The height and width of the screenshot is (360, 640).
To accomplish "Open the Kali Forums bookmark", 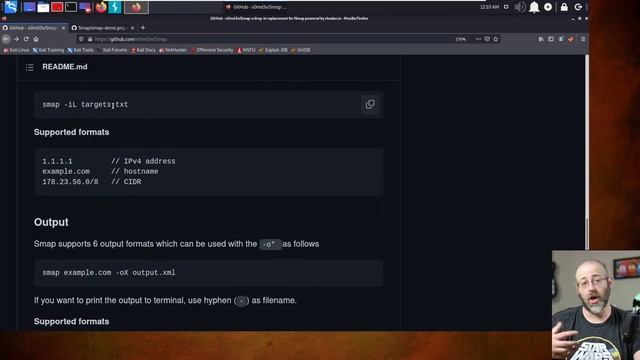I will (112, 50).
